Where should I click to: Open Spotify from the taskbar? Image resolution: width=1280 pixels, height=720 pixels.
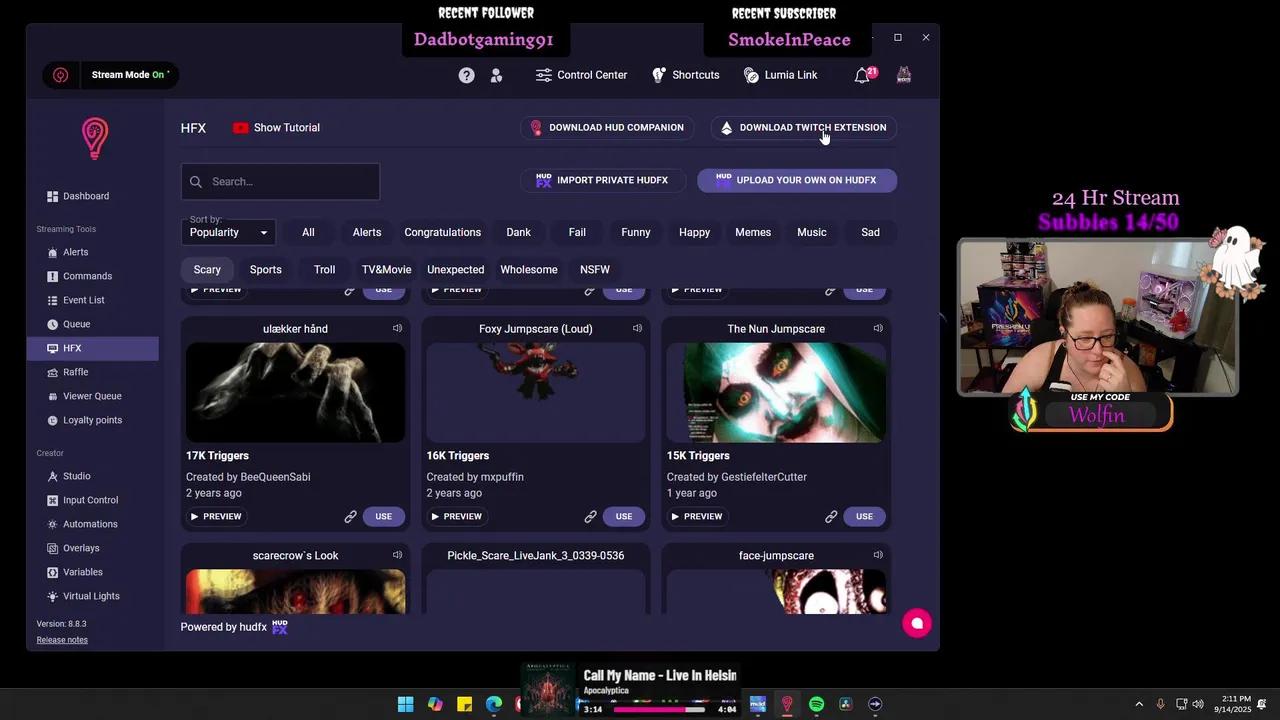tap(816, 704)
